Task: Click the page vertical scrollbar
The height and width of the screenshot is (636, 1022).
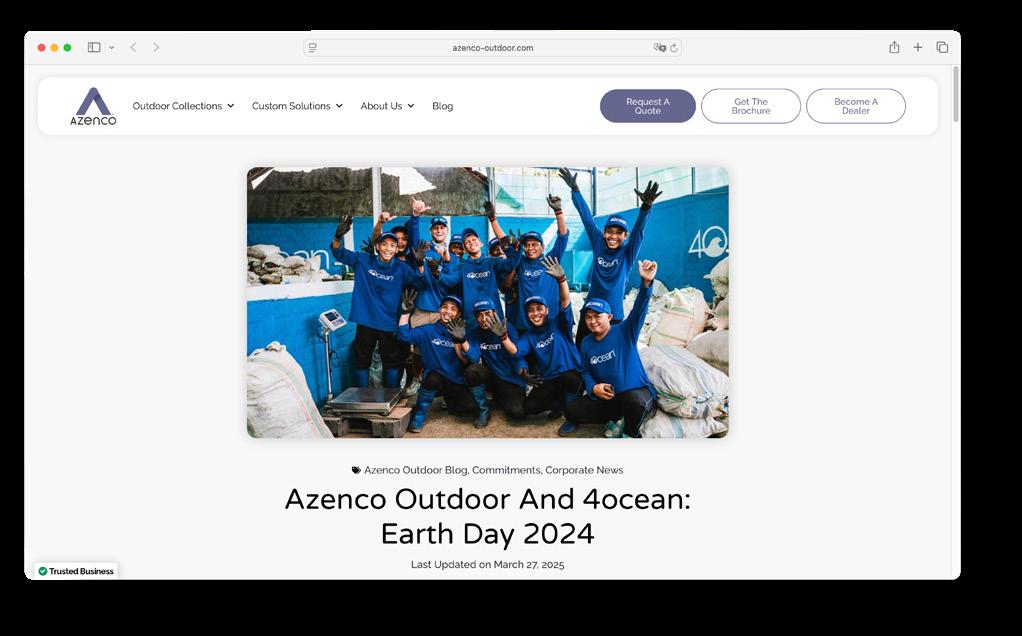Action: (956, 94)
